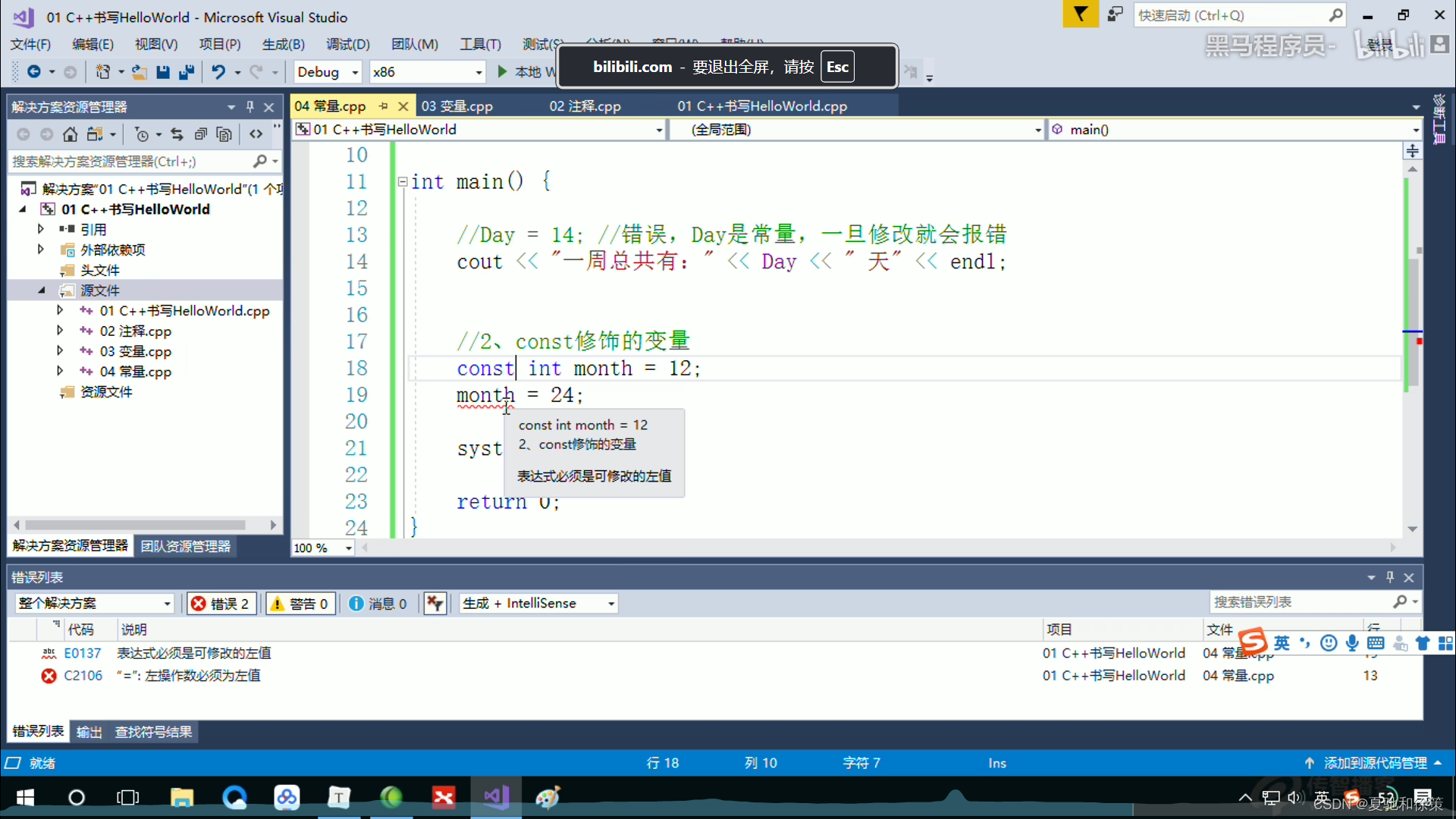1456x819 pixels.
Task: Click the Collapse All icon in Solution Explorer
Action: [x=200, y=134]
